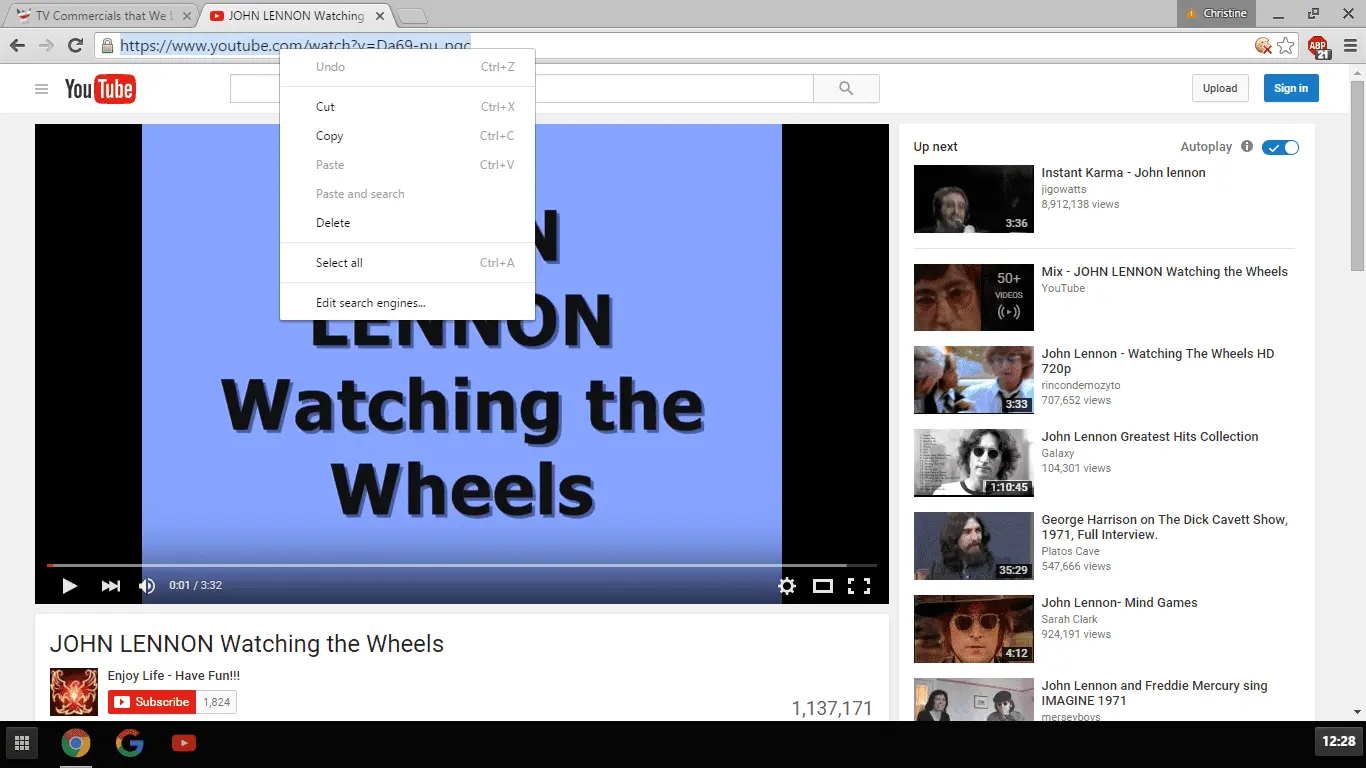Enter full screen video mode
Screen dimensions: 1366x768
859,586
